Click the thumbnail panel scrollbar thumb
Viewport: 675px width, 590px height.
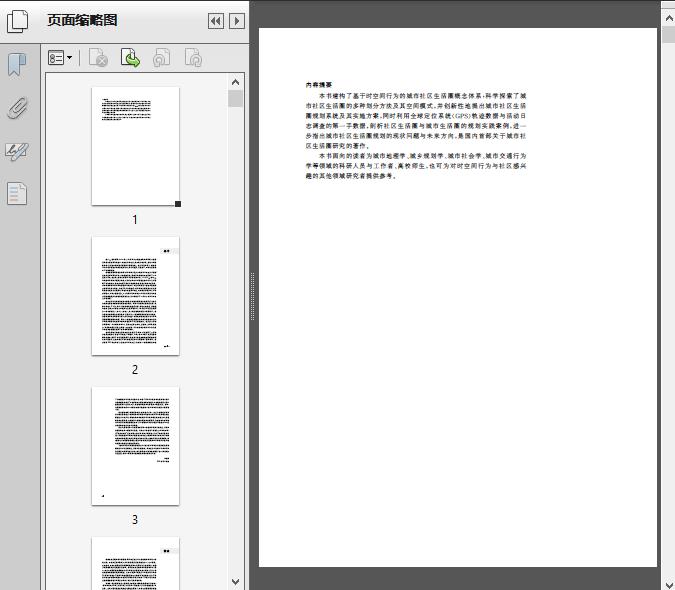coord(235,99)
